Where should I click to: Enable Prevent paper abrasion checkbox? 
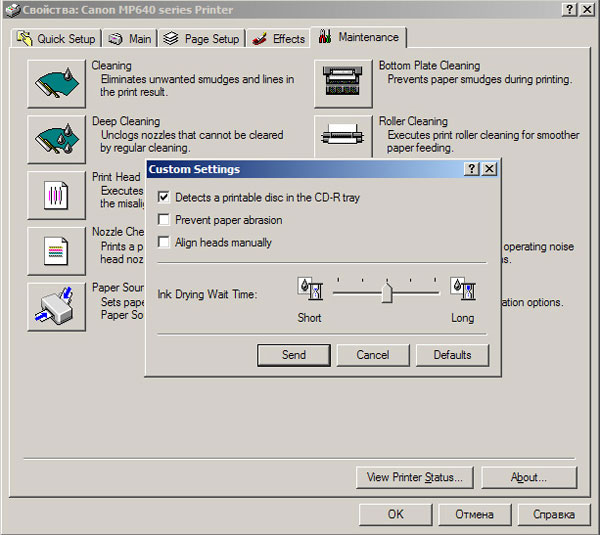coord(163,220)
